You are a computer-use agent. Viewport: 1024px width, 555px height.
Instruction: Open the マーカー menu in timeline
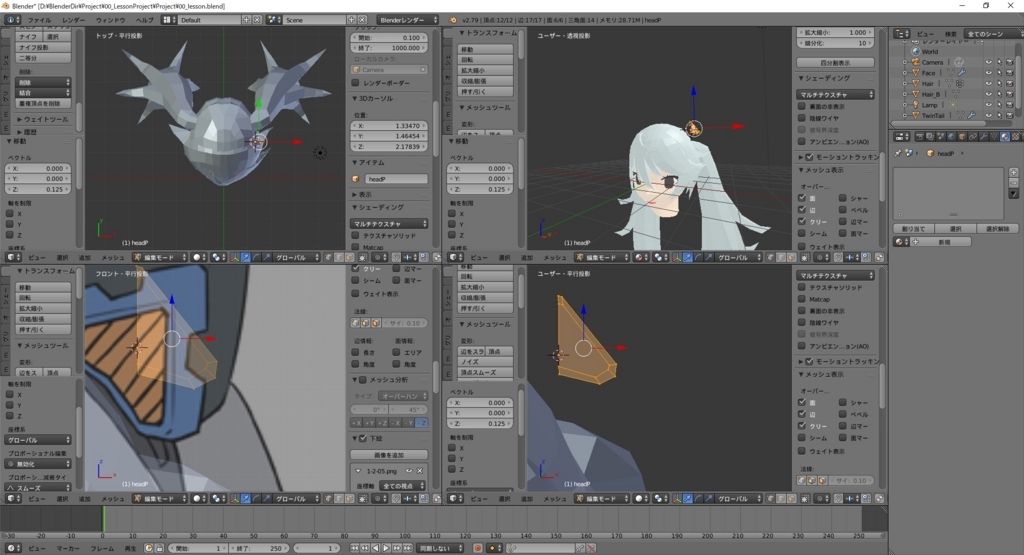(x=68, y=548)
